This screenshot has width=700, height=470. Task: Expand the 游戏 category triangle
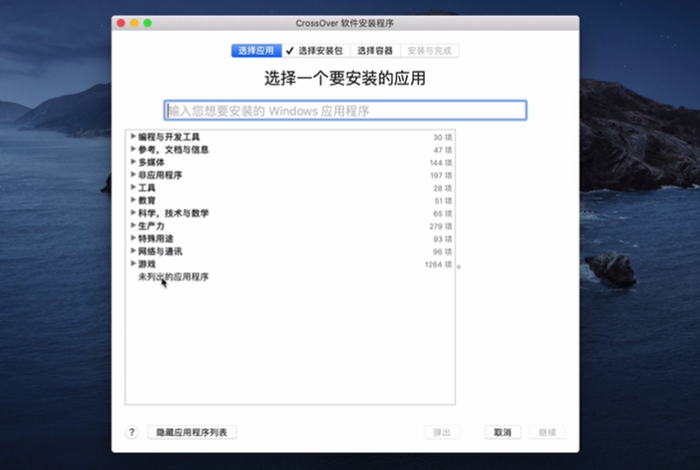tap(133, 263)
